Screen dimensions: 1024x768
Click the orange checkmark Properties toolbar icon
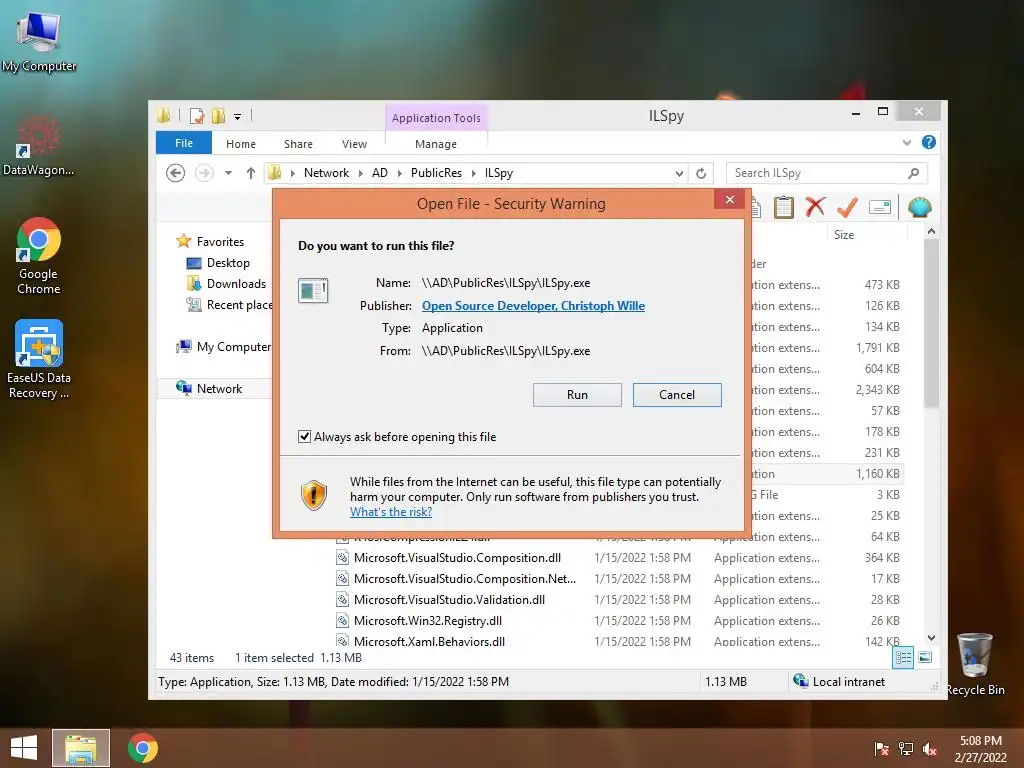[847, 207]
